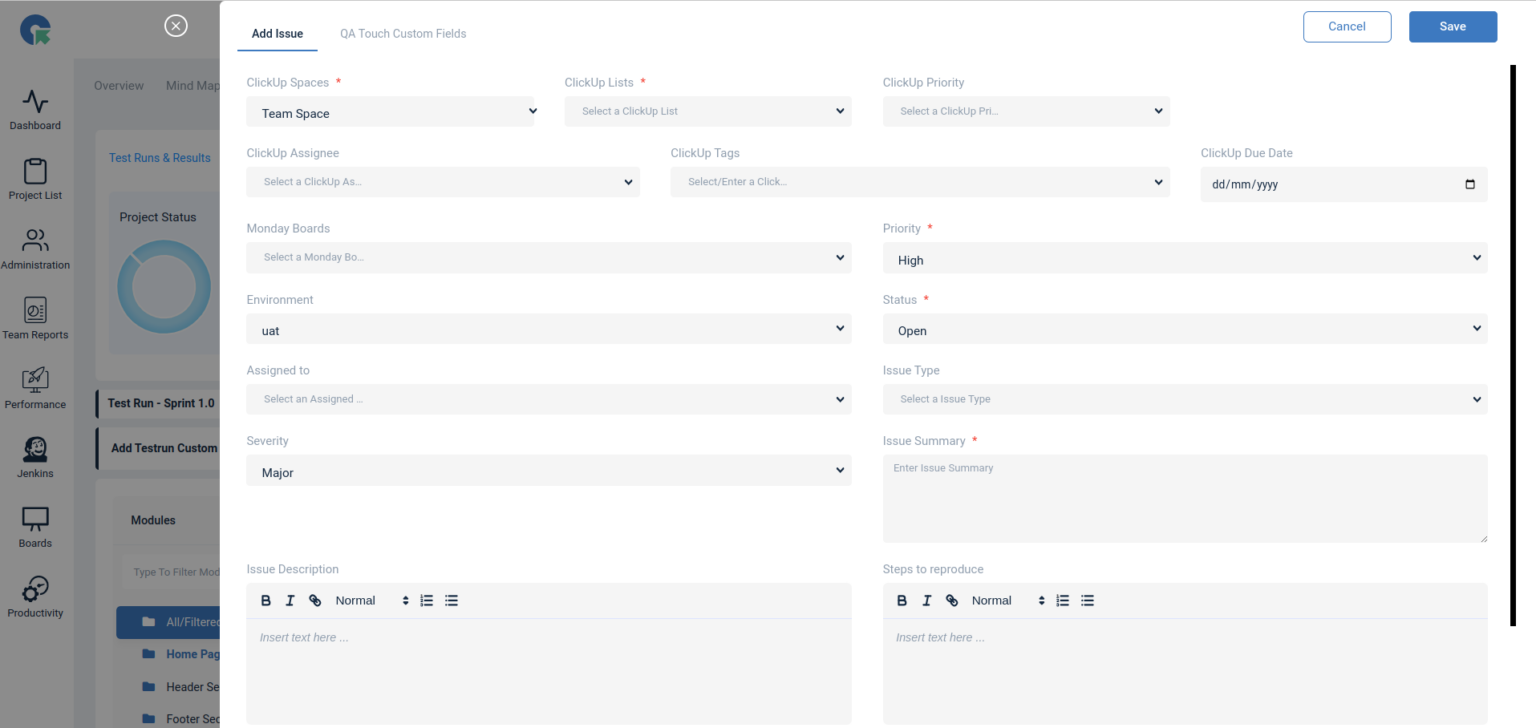Viewport: 1536px width, 728px height.
Task: Select the Add Issue tab
Action: coord(277,34)
